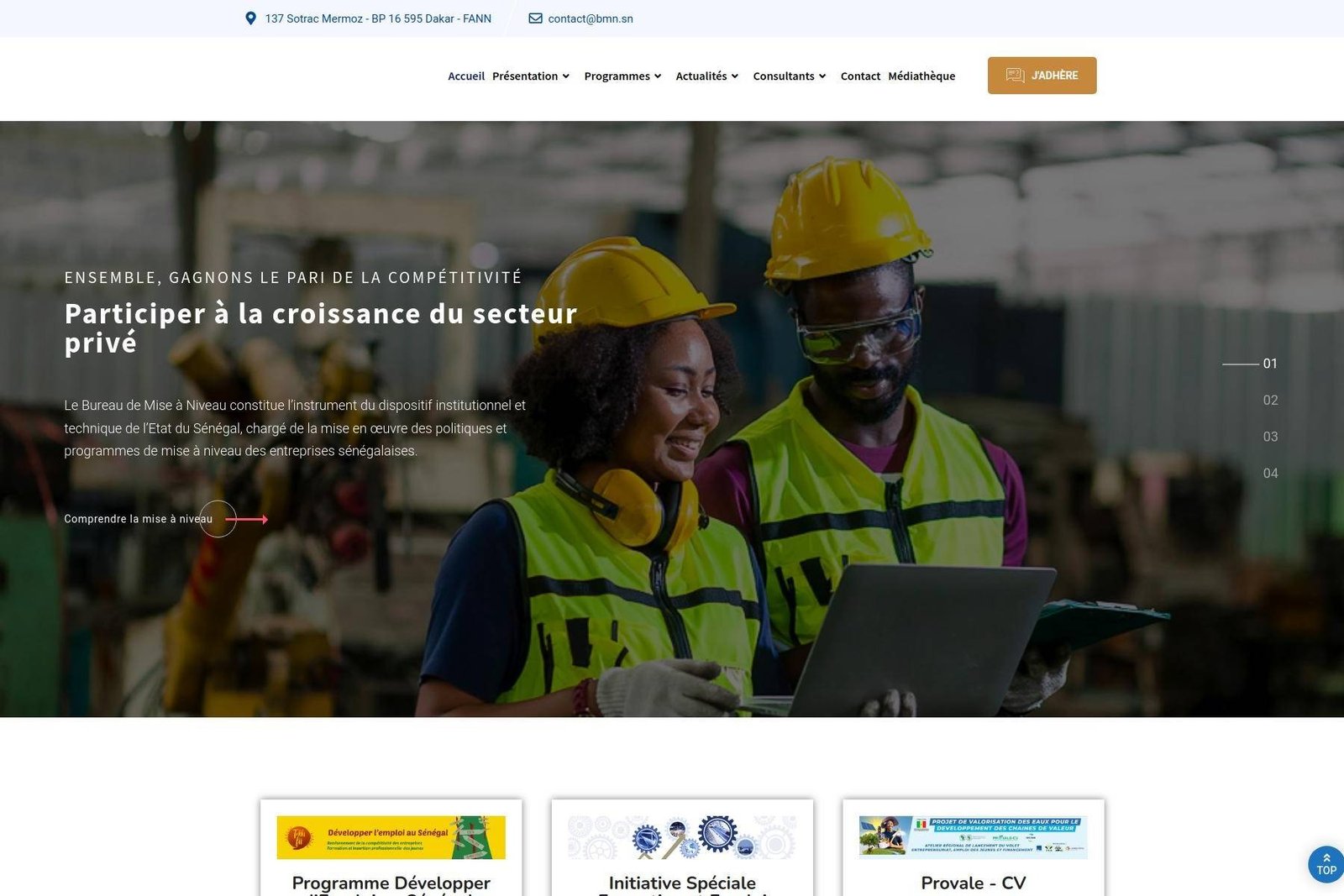Click the location pin icon beside the address
Screen dimensions: 1344x896
click(250, 18)
